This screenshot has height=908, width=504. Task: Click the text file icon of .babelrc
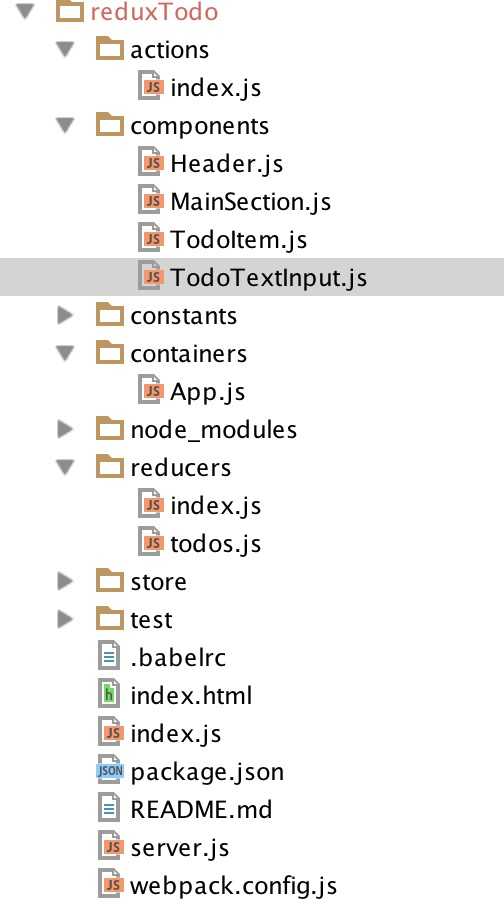point(109,657)
